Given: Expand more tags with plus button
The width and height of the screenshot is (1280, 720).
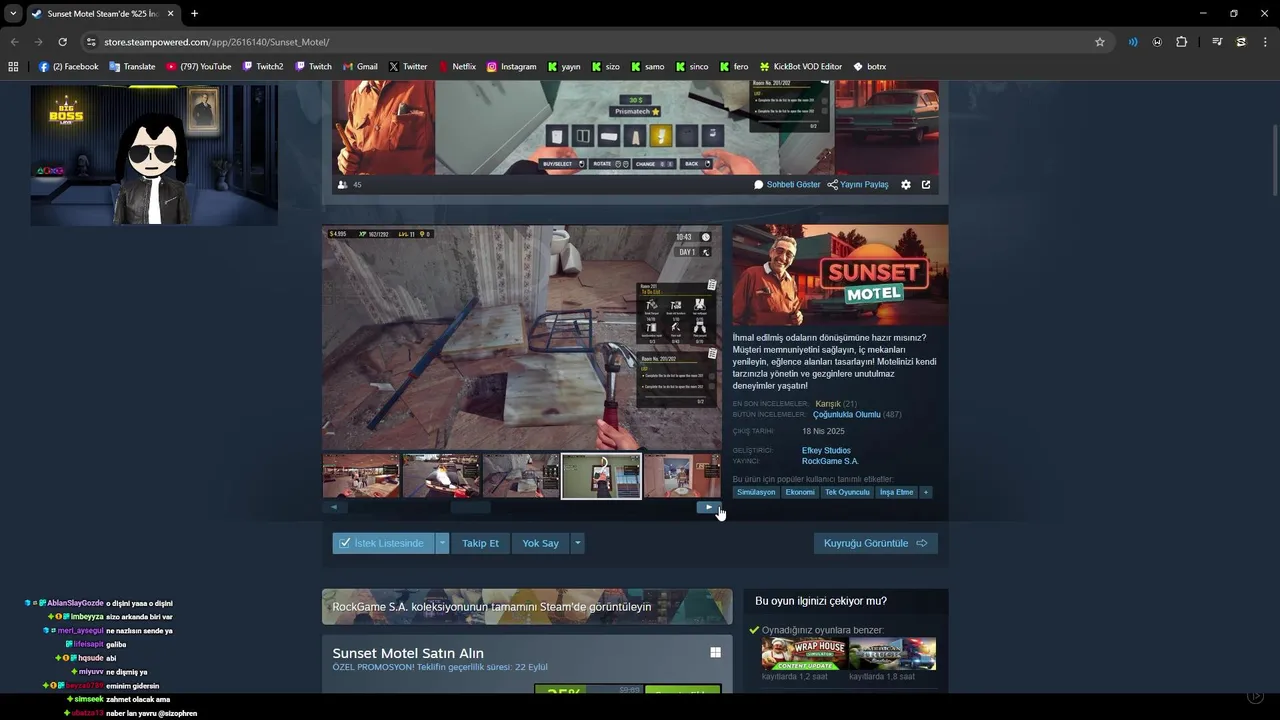Looking at the screenshot, I should [926, 492].
